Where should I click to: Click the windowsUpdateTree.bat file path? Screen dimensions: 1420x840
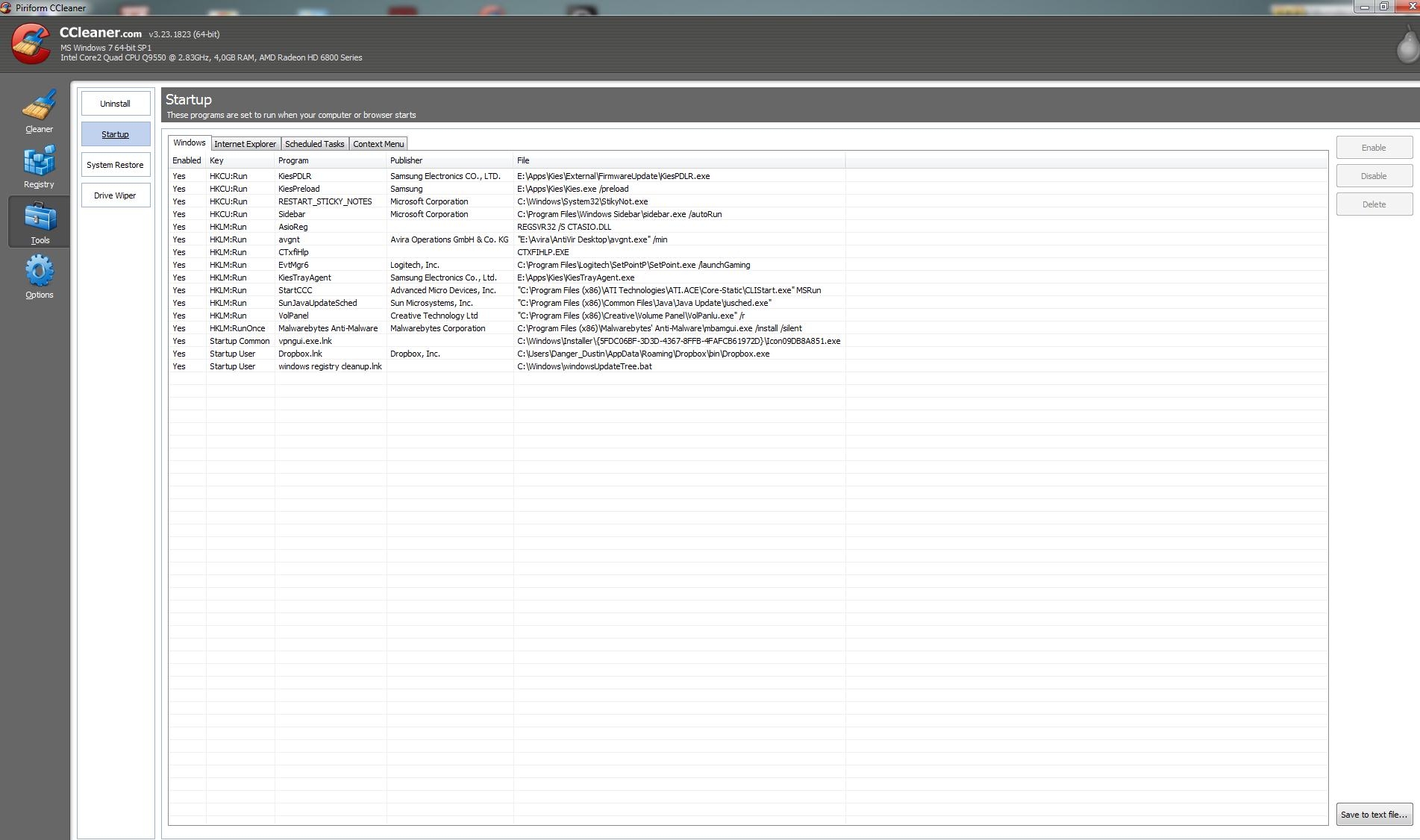[x=584, y=366]
